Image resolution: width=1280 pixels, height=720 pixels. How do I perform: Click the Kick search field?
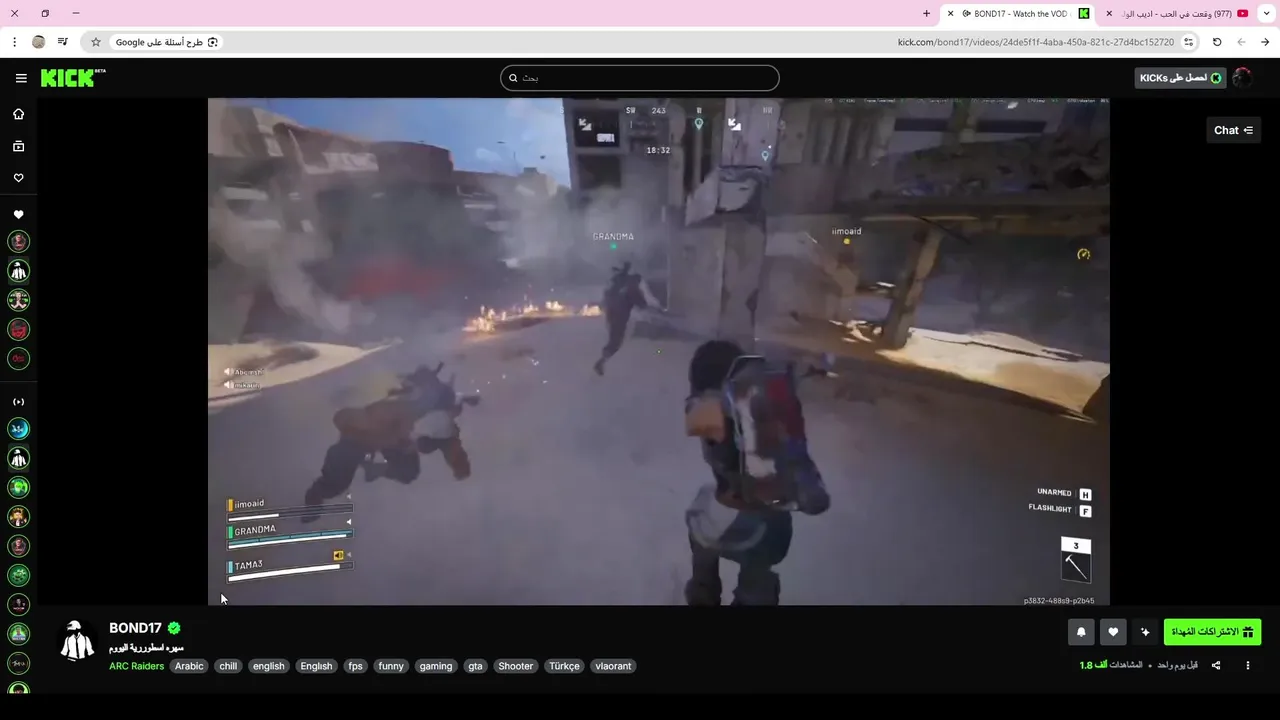640,78
